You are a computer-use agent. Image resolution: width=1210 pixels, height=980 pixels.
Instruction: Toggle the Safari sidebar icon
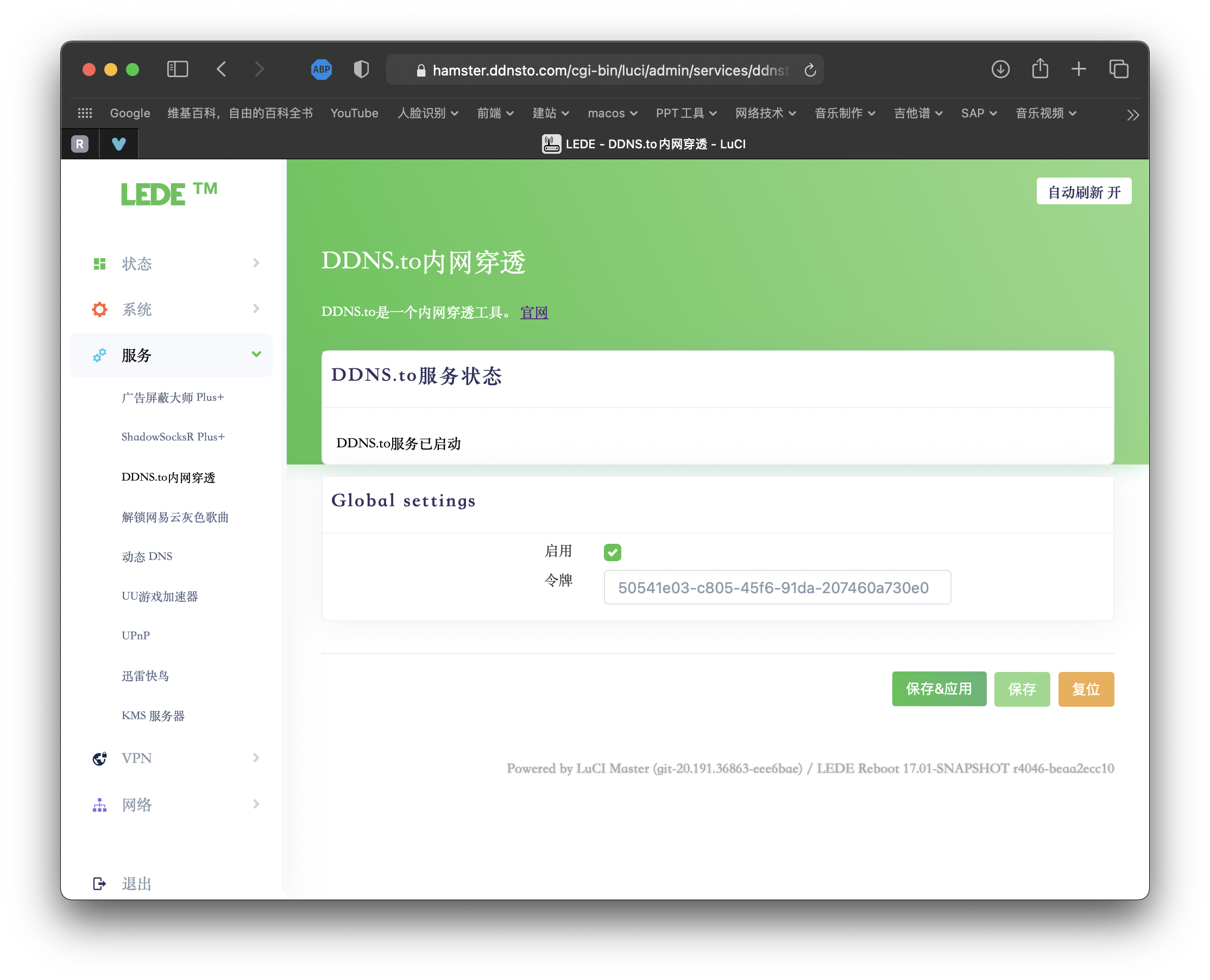(177, 70)
